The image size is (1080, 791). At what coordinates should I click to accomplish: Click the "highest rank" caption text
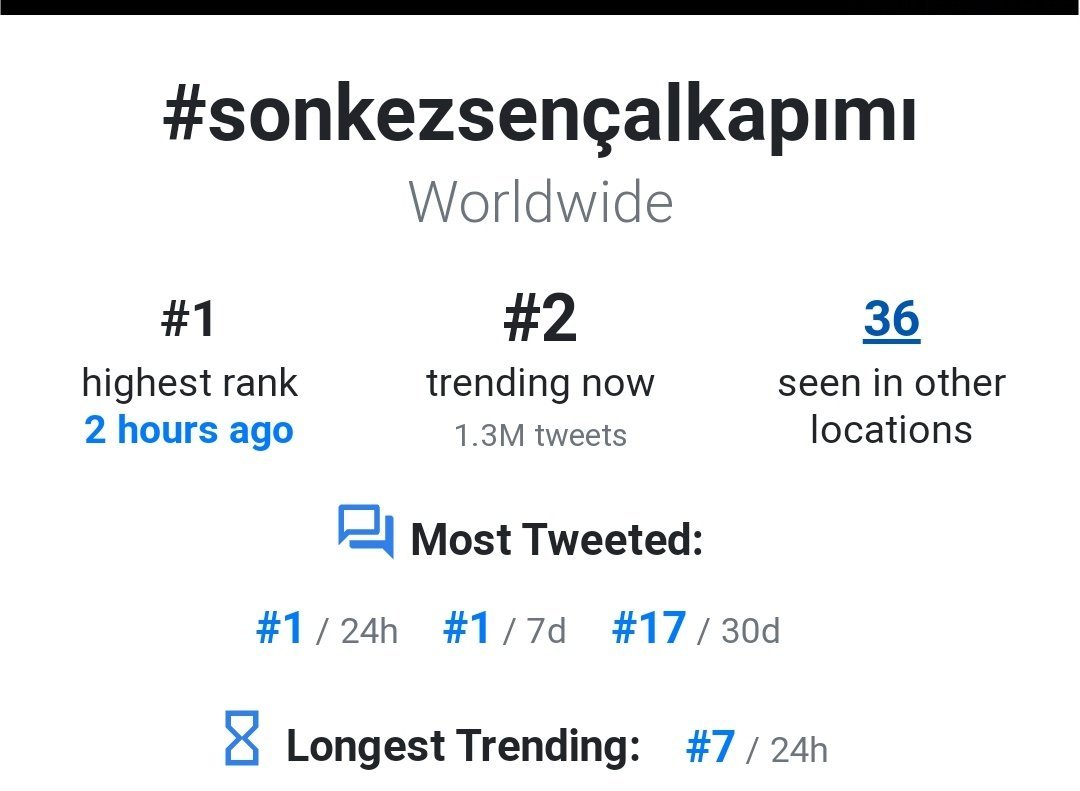[189, 383]
